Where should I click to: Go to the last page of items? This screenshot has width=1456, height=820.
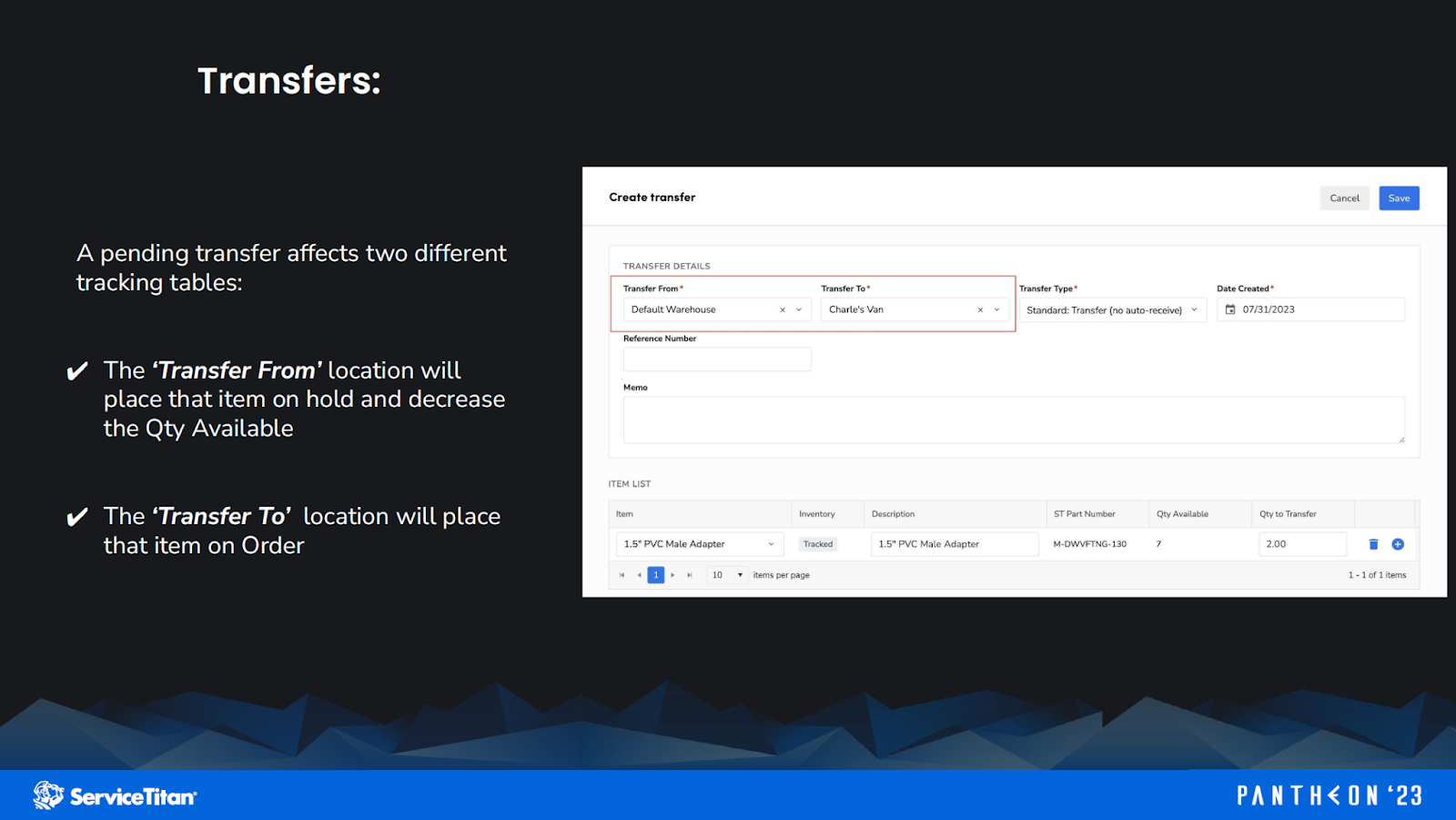[690, 575]
